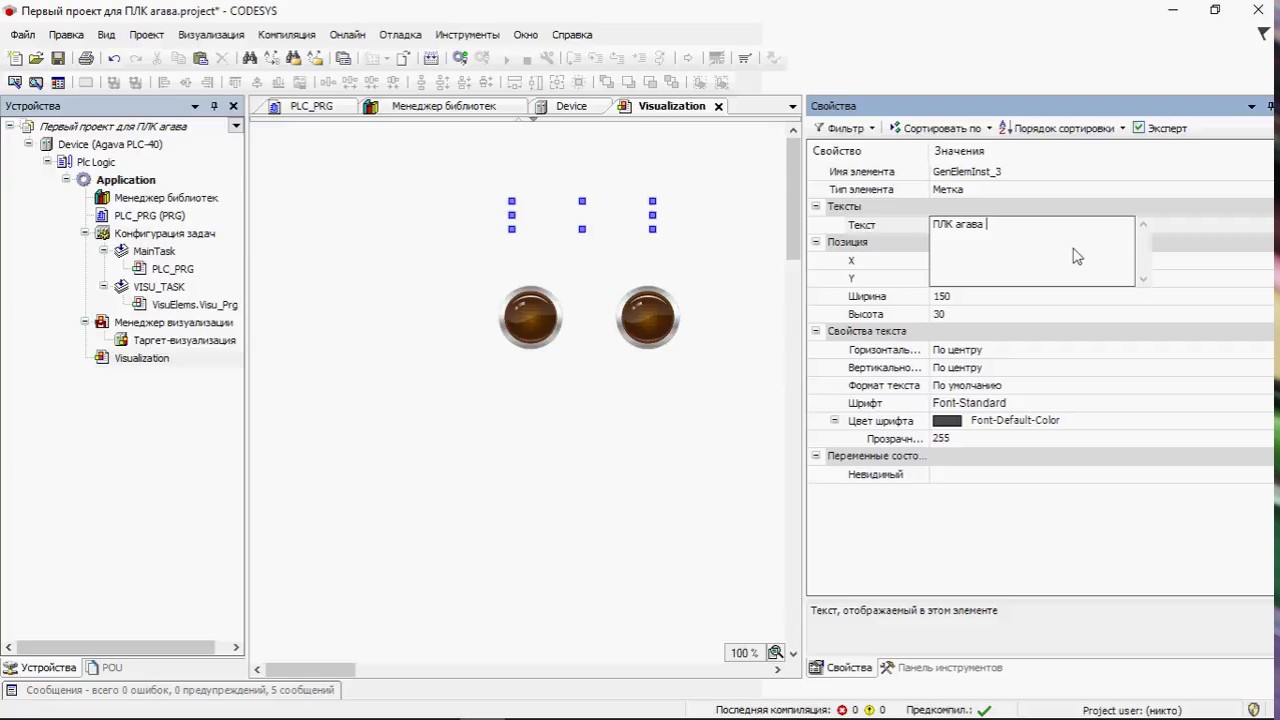This screenshot has width=1280, height=720.
Task: Collapse the VISU_TASK node
Action: [105, 287]
